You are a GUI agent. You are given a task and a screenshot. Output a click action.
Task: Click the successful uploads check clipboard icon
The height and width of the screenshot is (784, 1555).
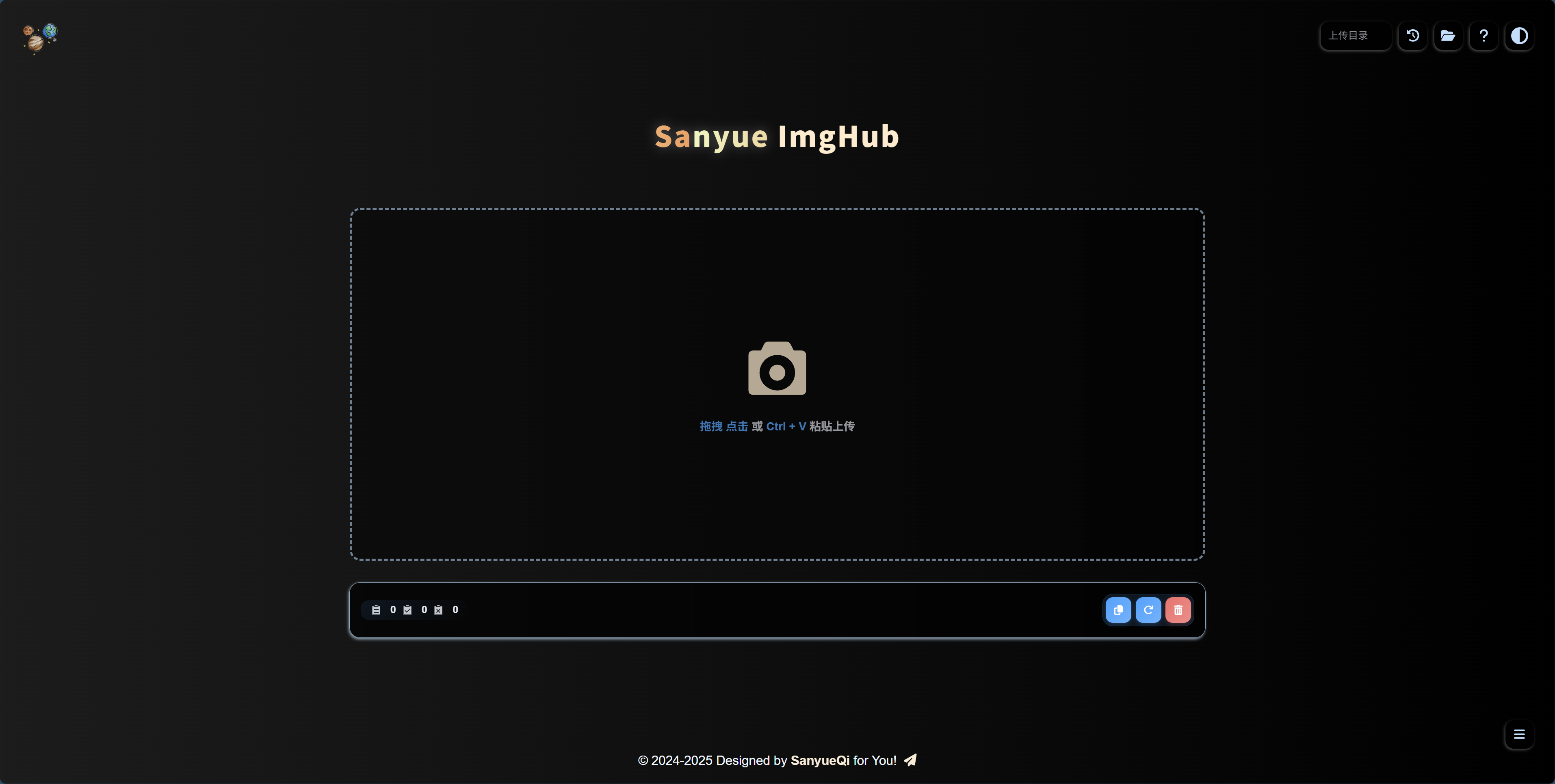407,609
